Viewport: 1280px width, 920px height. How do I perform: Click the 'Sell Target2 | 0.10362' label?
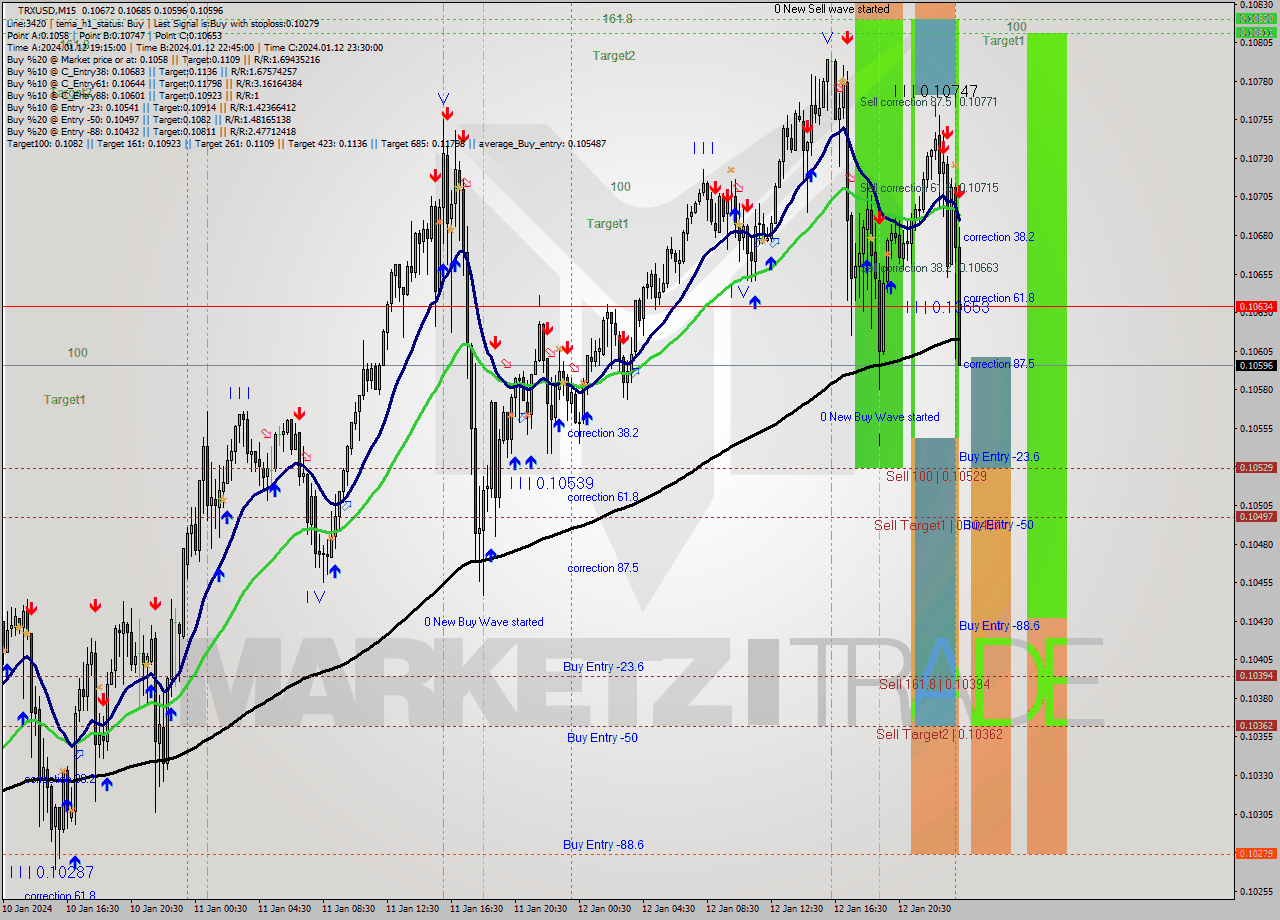pos(939,734)
